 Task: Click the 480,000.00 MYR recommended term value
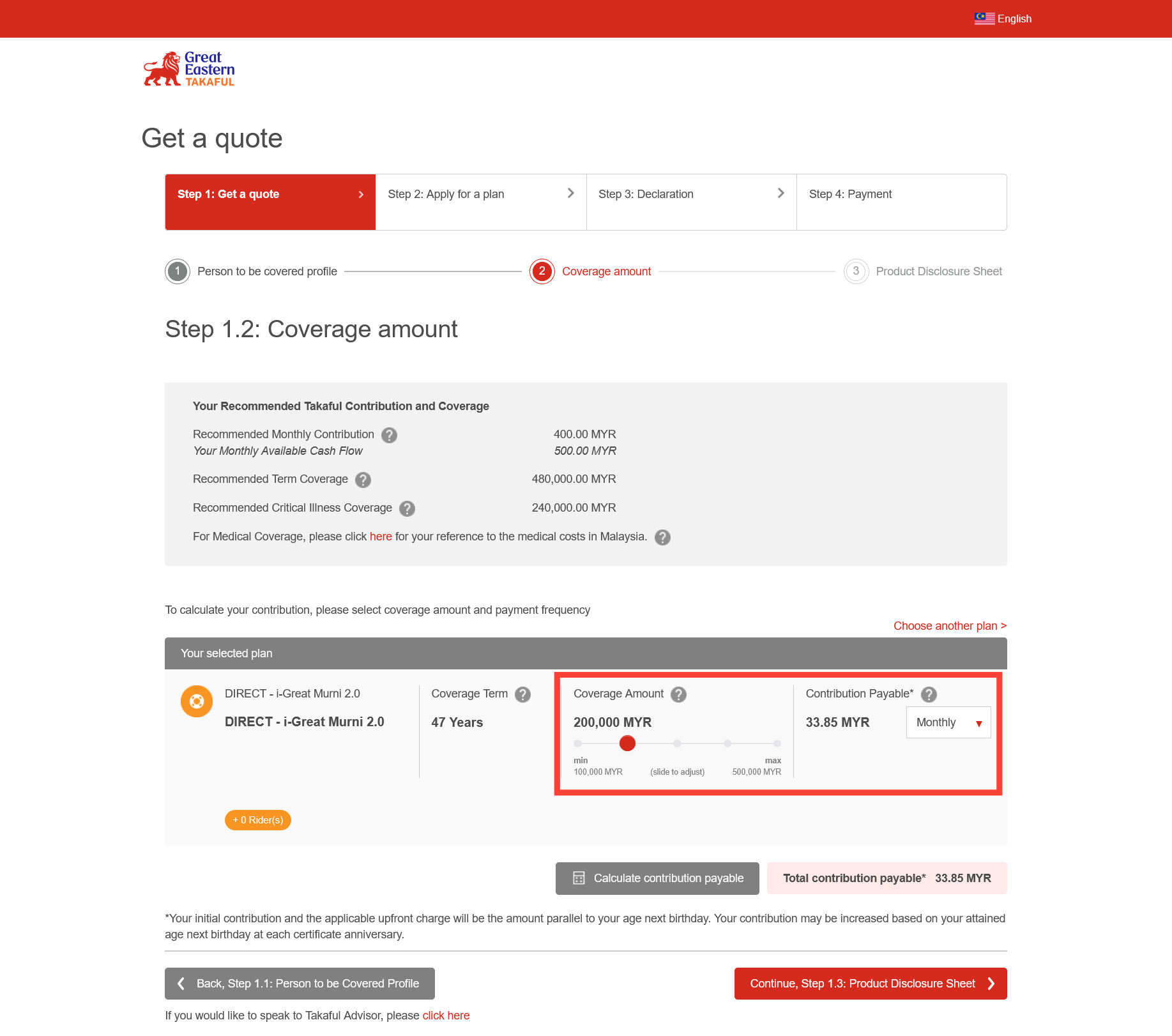pyautogui.click(x=574, y=479)
